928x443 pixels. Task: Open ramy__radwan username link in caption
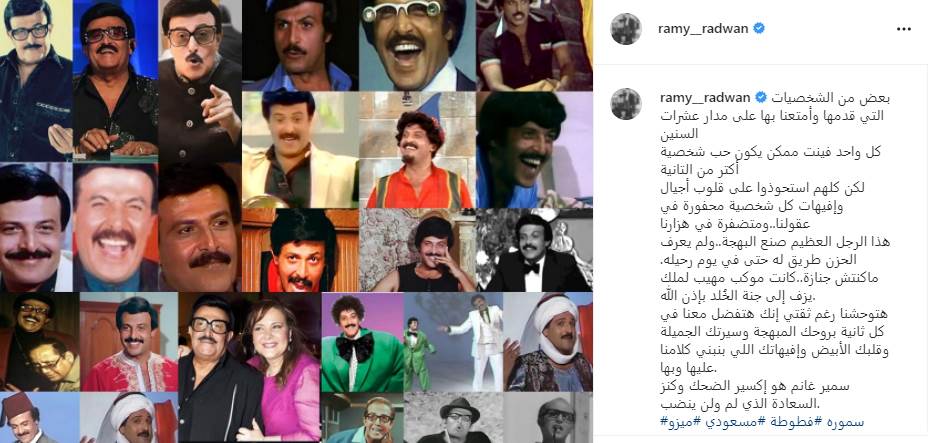click(703, 98)
